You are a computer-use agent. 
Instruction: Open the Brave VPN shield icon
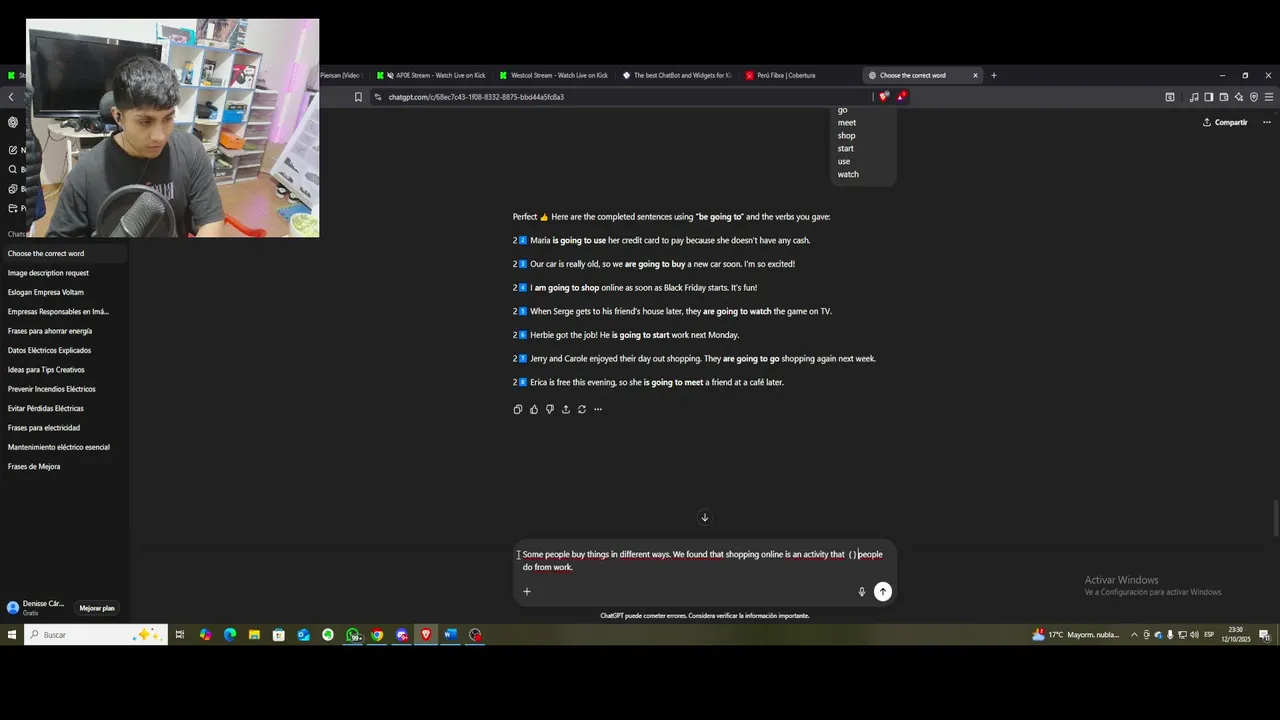click(x=1254, y=97)
